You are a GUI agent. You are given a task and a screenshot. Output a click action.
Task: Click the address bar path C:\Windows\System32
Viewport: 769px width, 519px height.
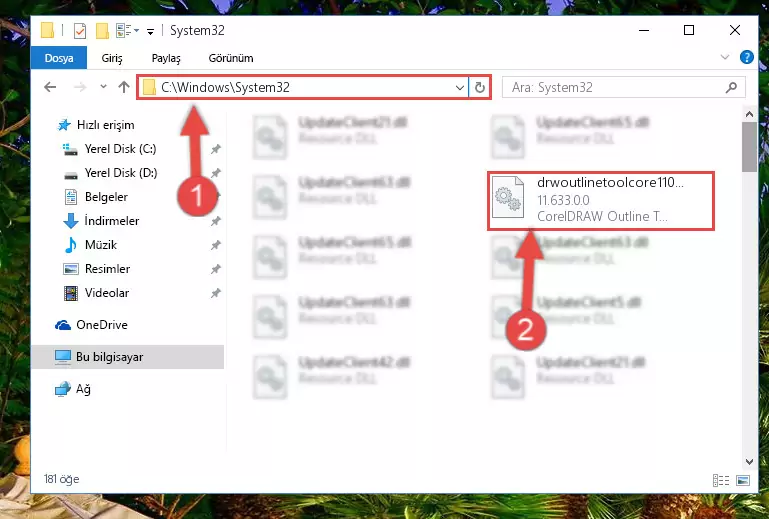pos(226,87)
